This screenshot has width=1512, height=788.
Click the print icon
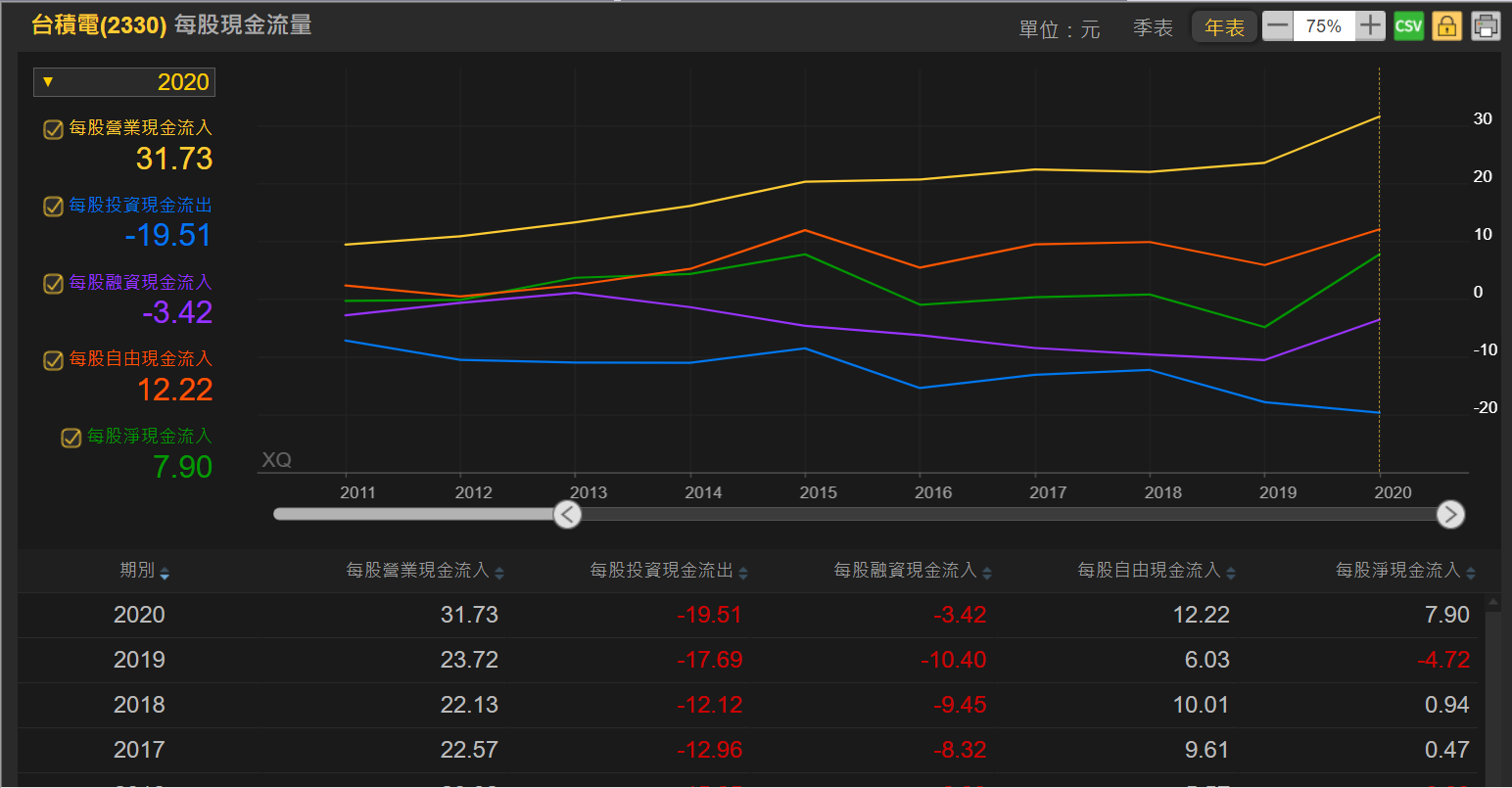coord(1485,26)
